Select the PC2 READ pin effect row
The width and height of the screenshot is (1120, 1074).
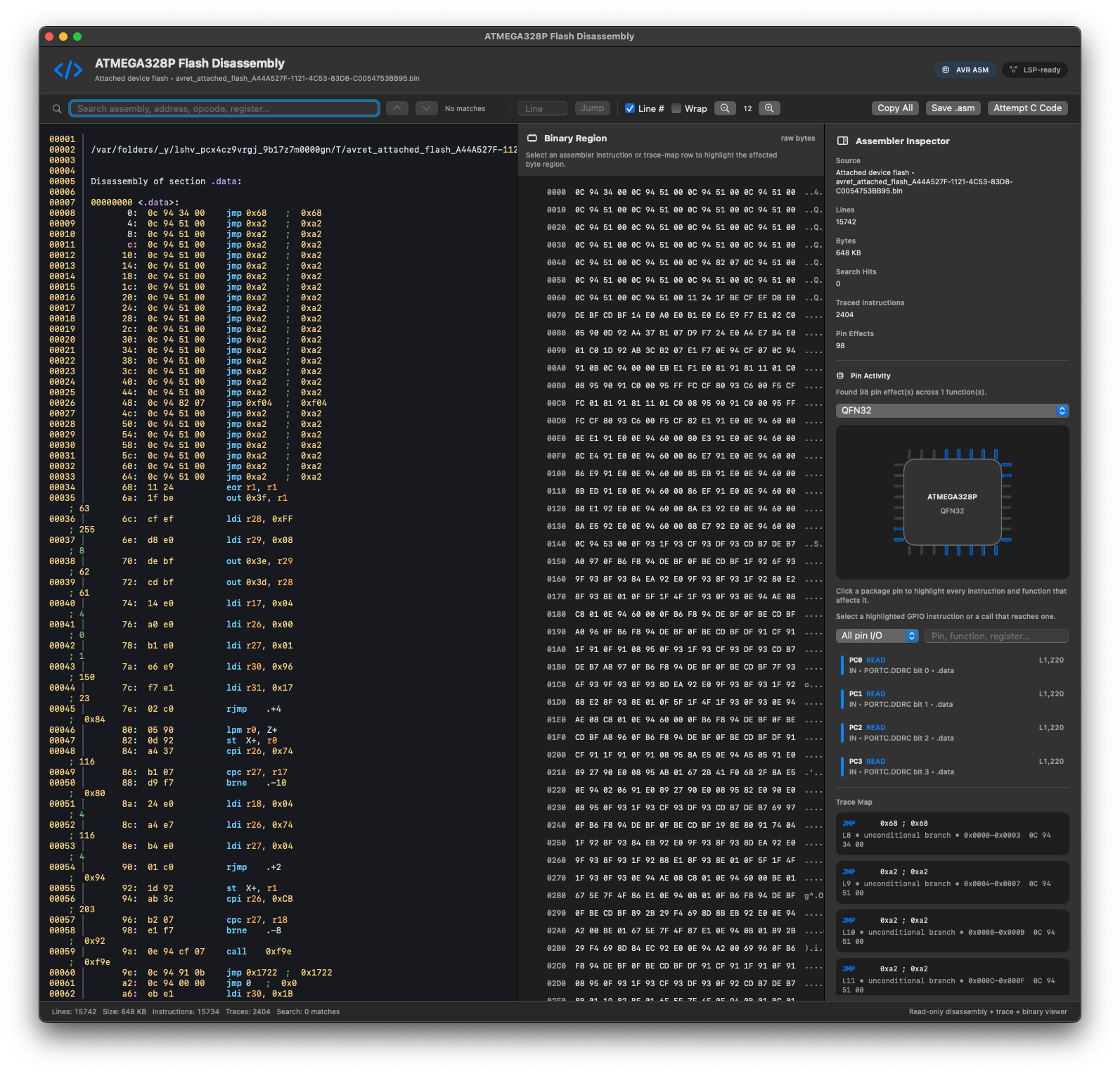pos(952,733)
